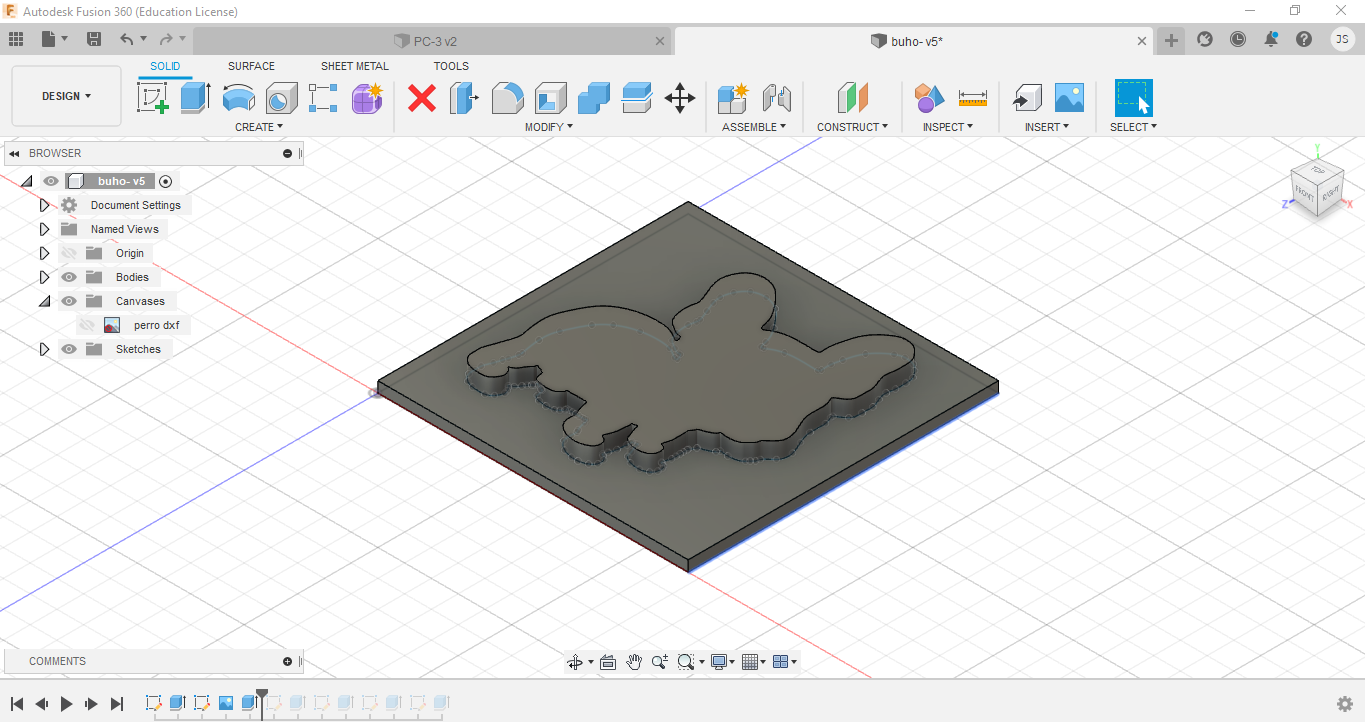Select the New Component tool
Image resolution: width=1365 pixels, height=722 pixels.
pyautogui.click(x=733, y=98)
